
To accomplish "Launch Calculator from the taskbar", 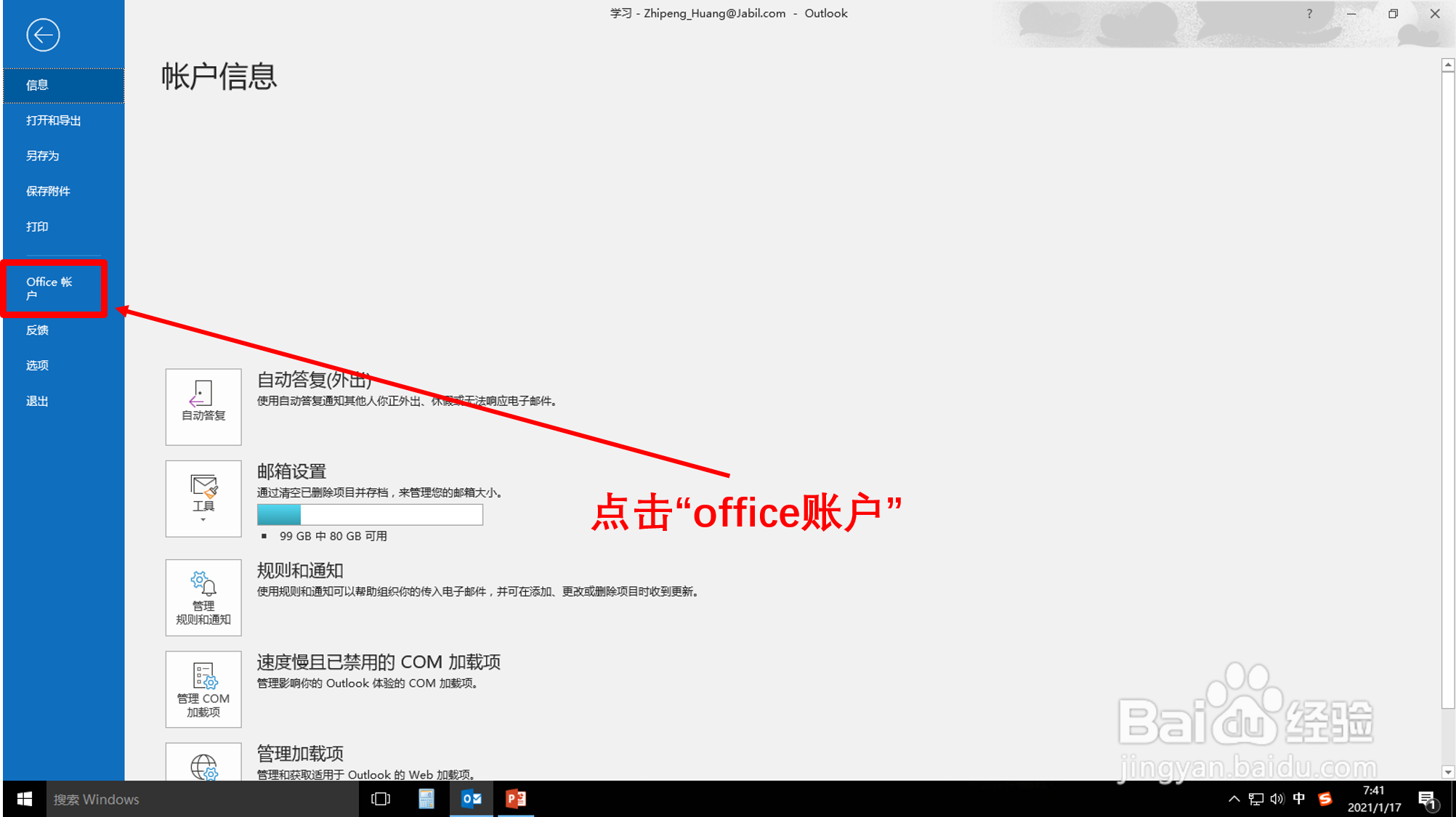I will (x=426, y=799).
